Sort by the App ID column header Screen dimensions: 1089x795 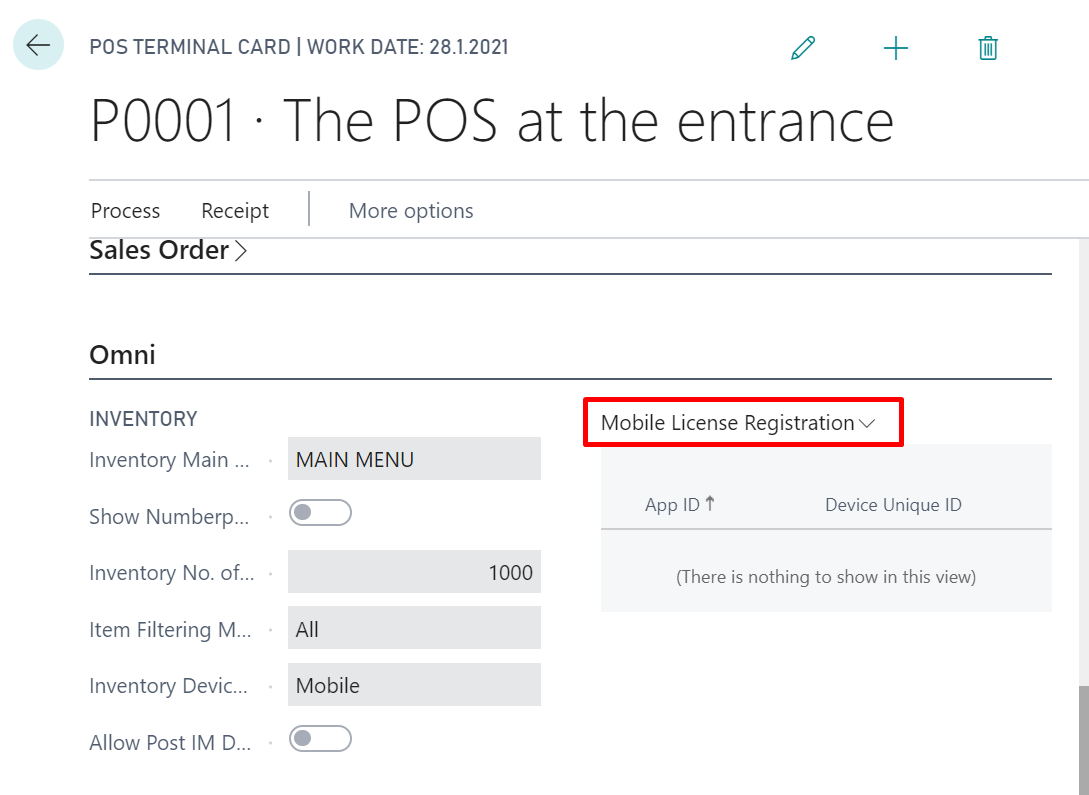point(673,505)
